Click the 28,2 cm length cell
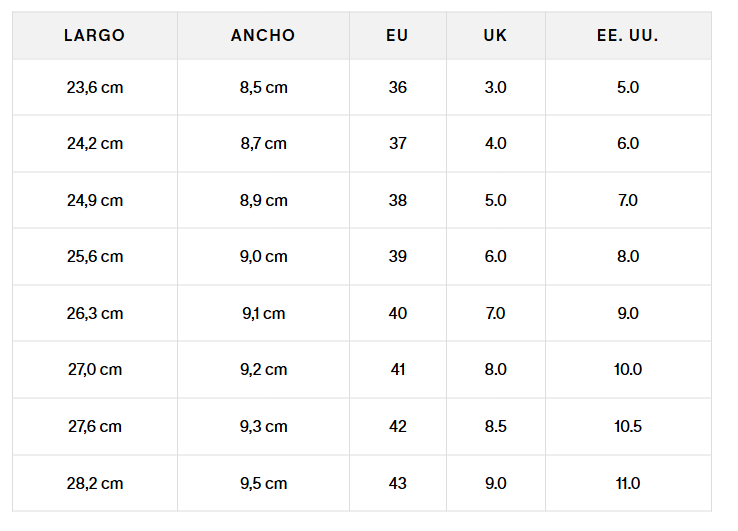The image size is (738, 531). coord(95,483)
